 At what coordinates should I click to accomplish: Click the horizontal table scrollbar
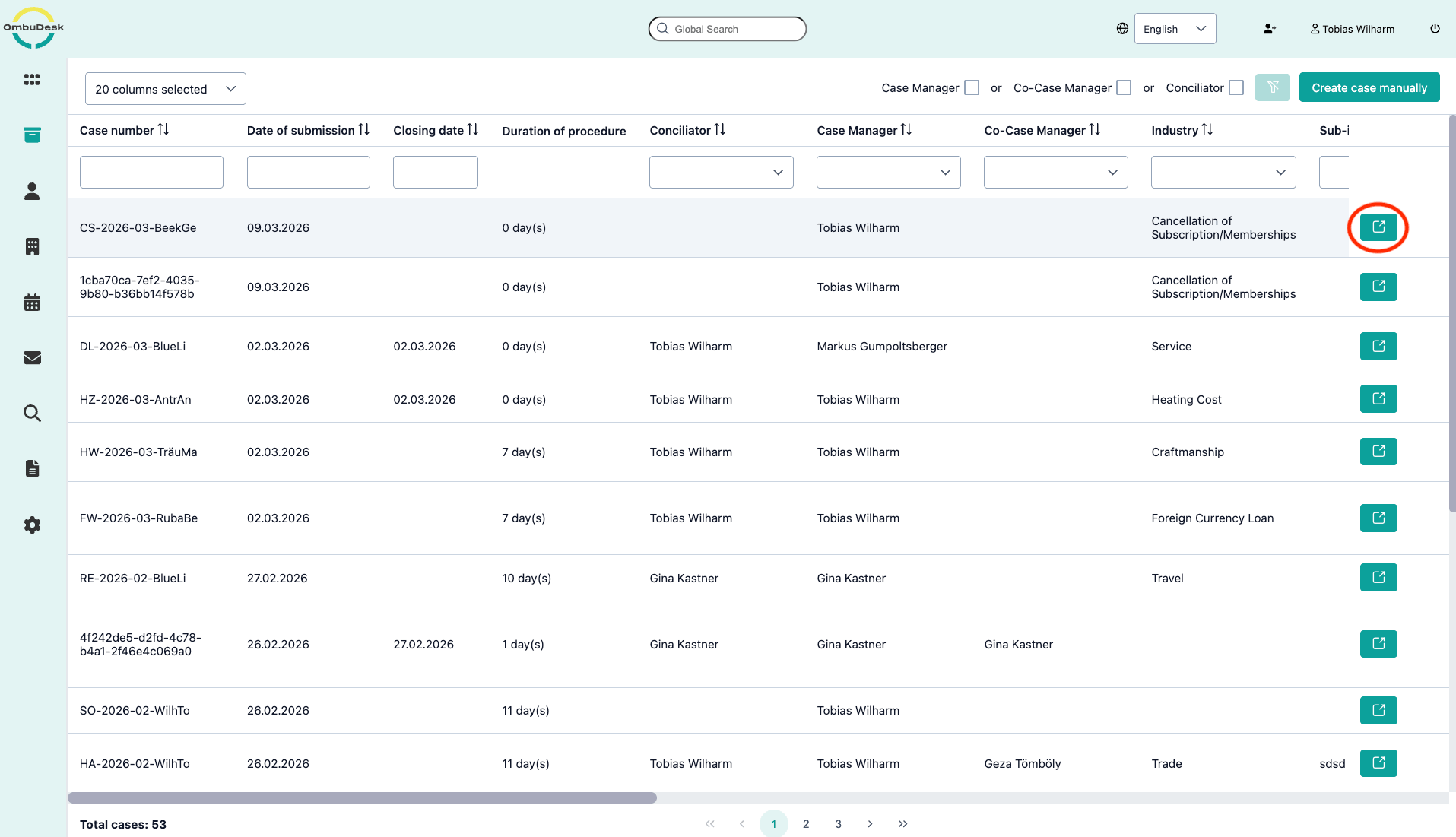[x=362, y=797]
